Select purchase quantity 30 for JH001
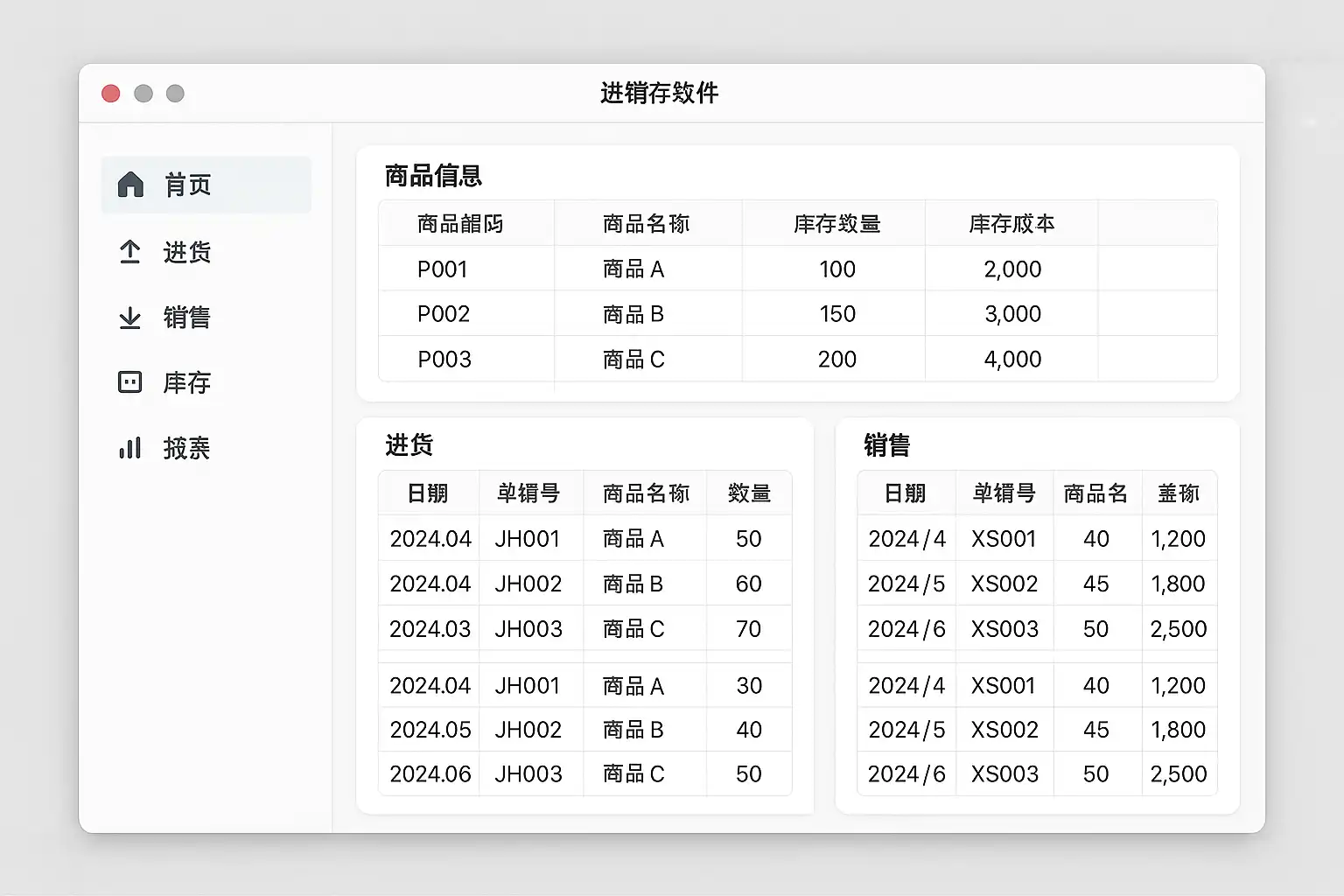 749,686
